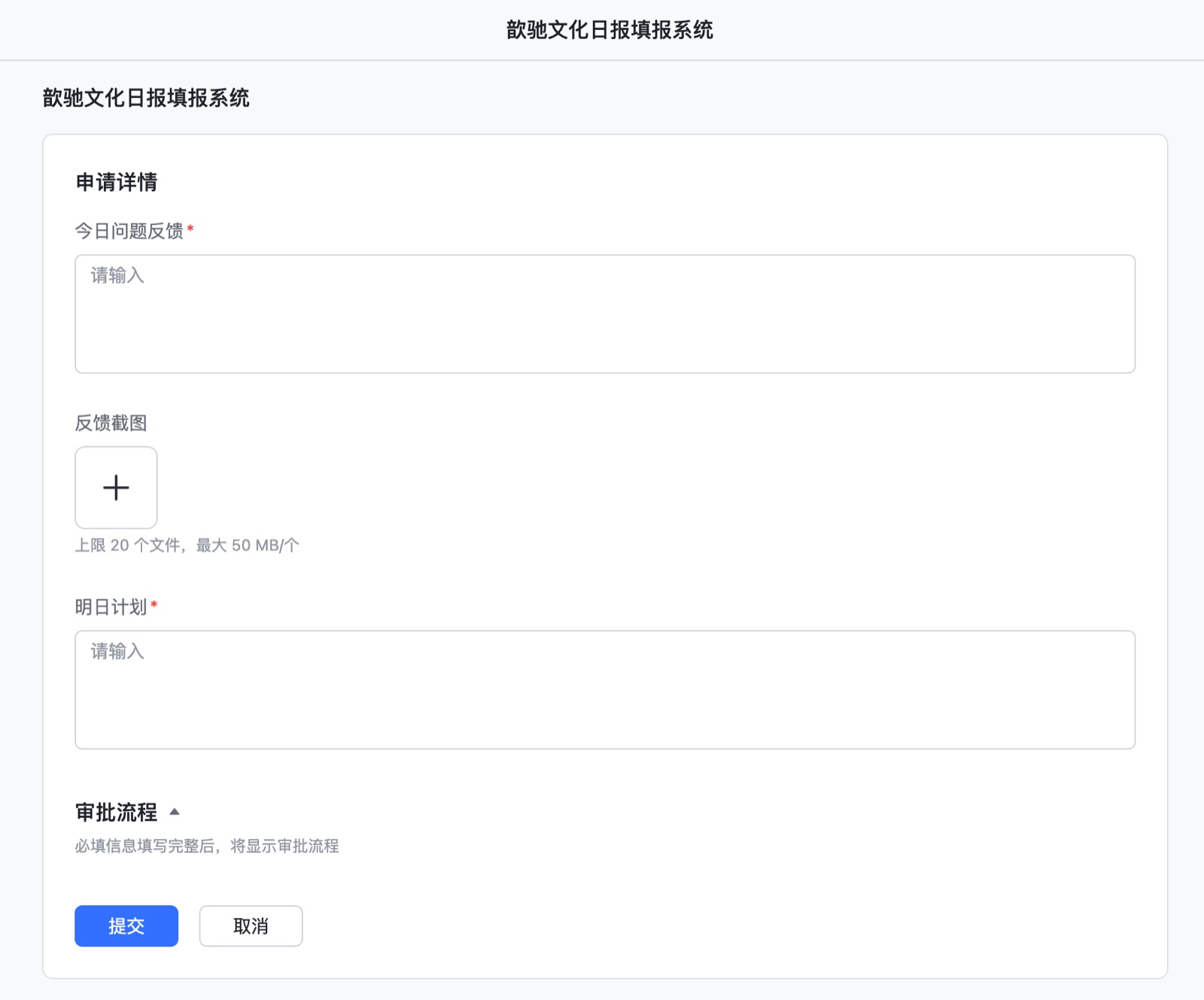Click the page title below the header bar
The width and height of the screenshot is (1204, 1000).
pos(146,98)
